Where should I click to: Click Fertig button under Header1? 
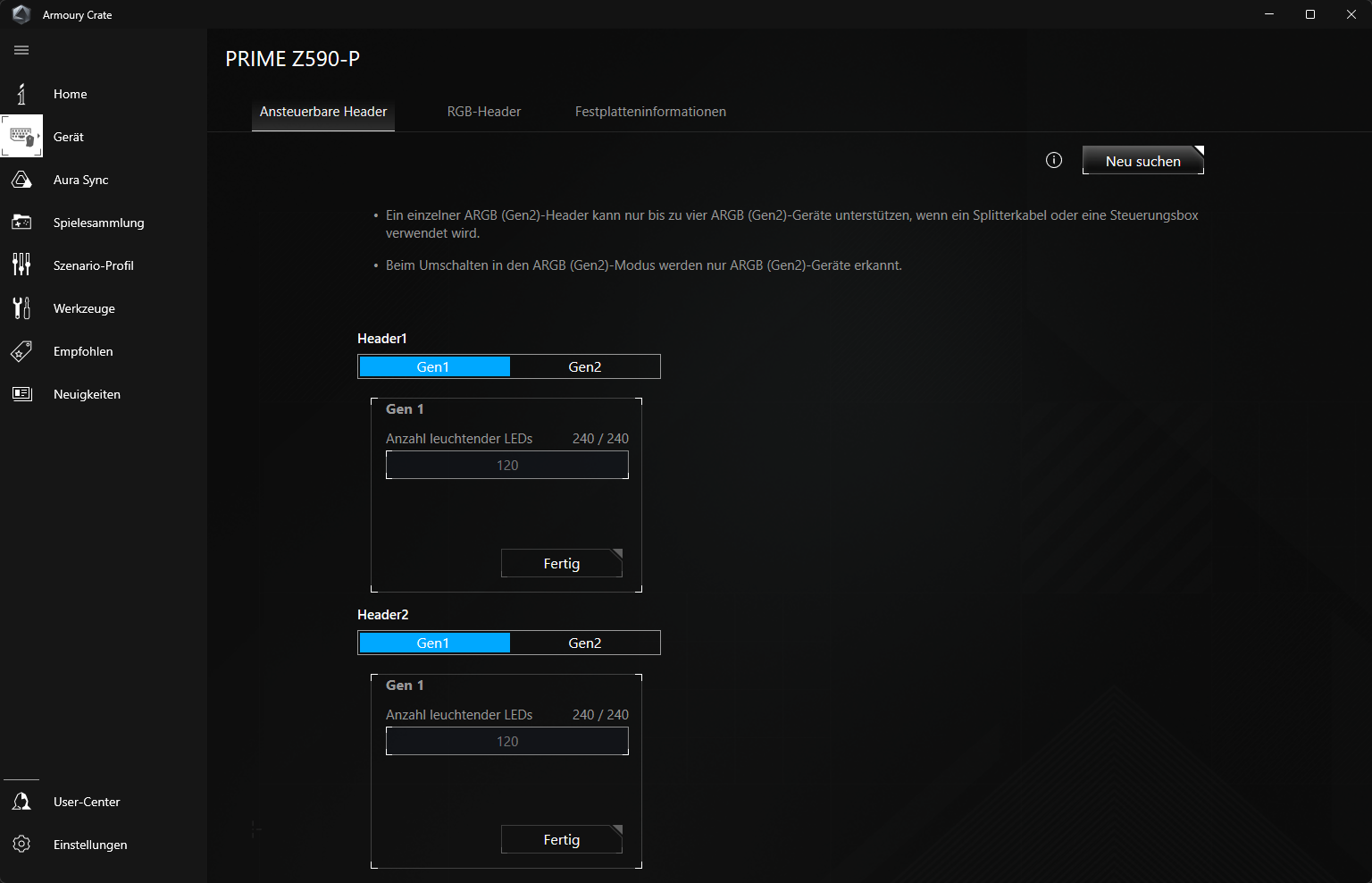pos(562,563)
